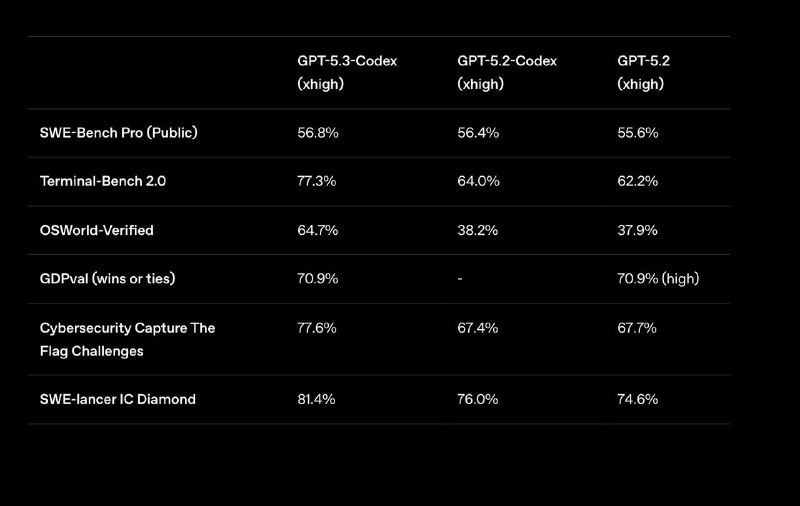Image resolution: width=800 pixels, height=506 pixels.
Task: Select the 64.7% OSWorld-Verified score
Action: click(317, 230)
